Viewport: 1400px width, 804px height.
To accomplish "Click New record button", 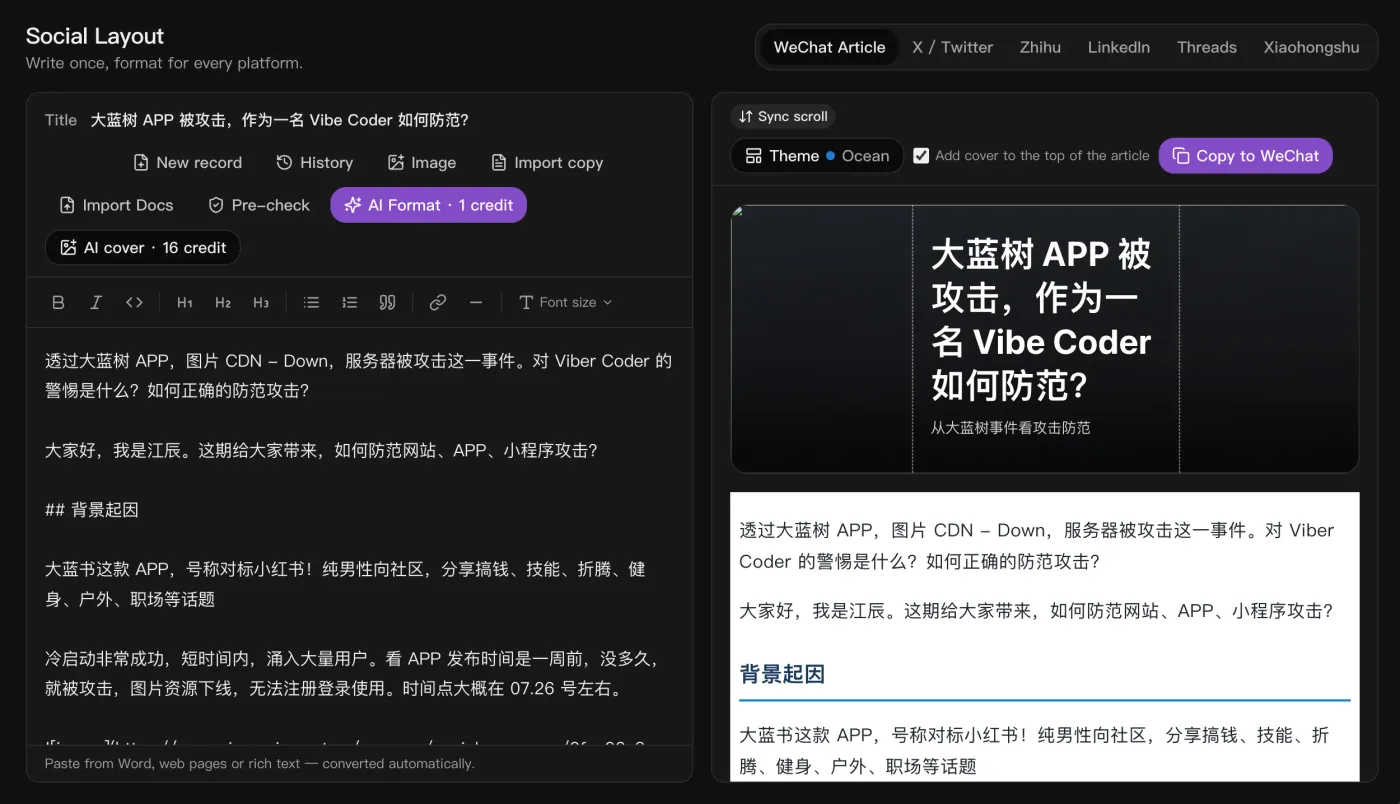I will (187, 162).
